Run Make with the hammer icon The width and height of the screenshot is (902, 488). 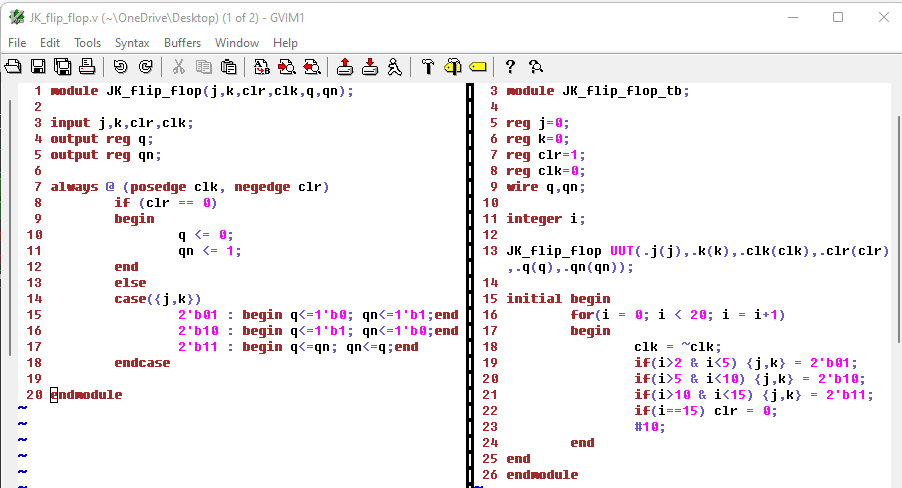(428, 67)
